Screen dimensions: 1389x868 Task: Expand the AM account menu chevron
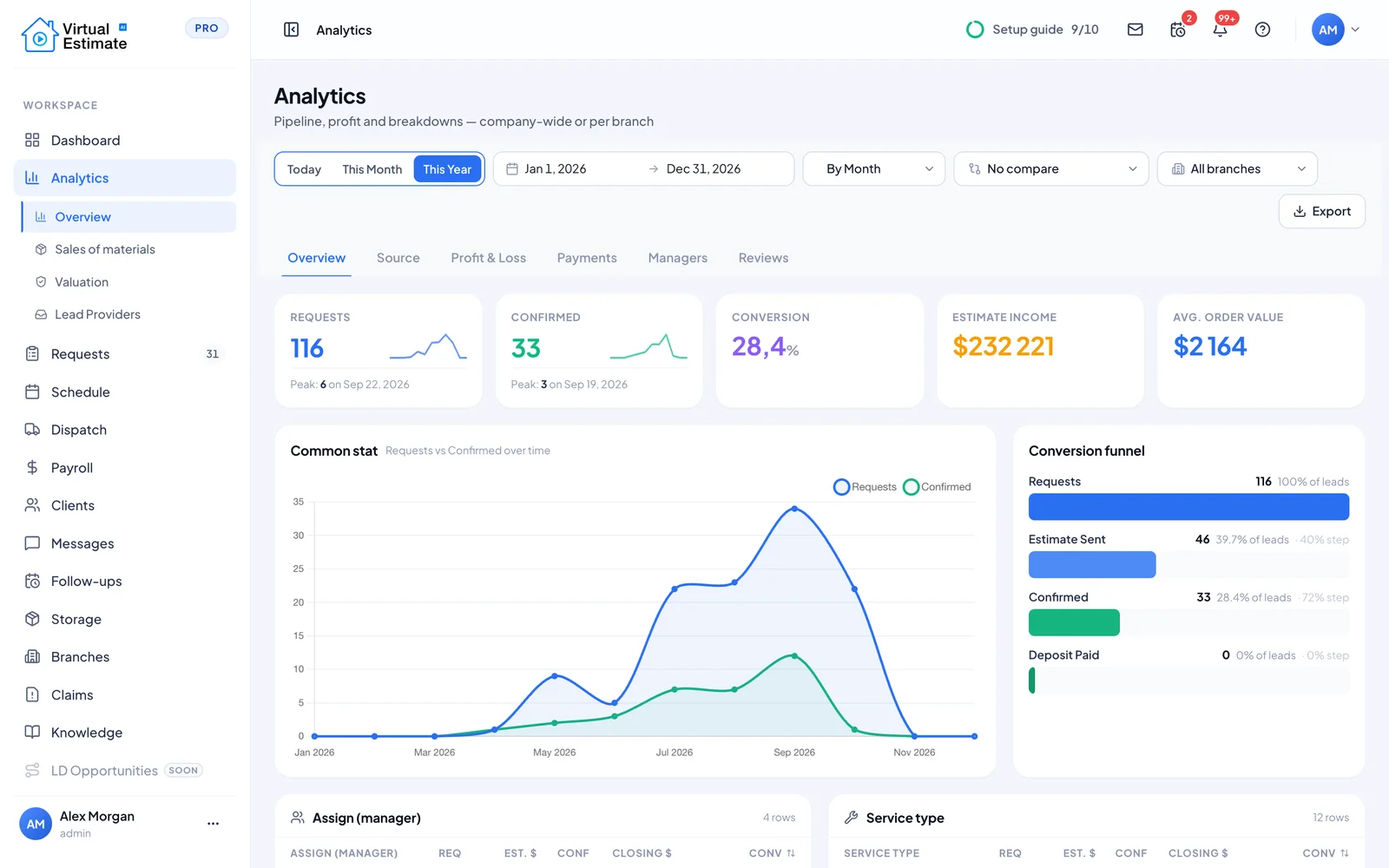coord(1355,30)
